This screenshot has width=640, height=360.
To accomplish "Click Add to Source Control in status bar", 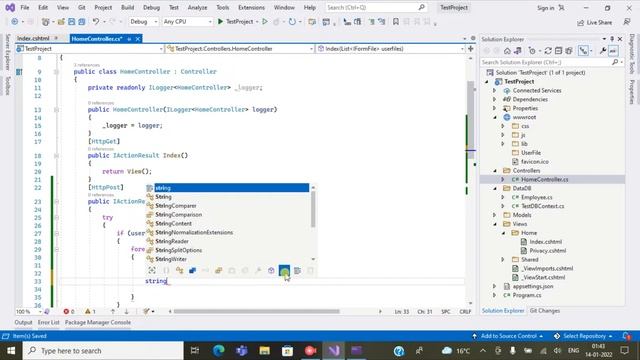I will click(508, 336).
